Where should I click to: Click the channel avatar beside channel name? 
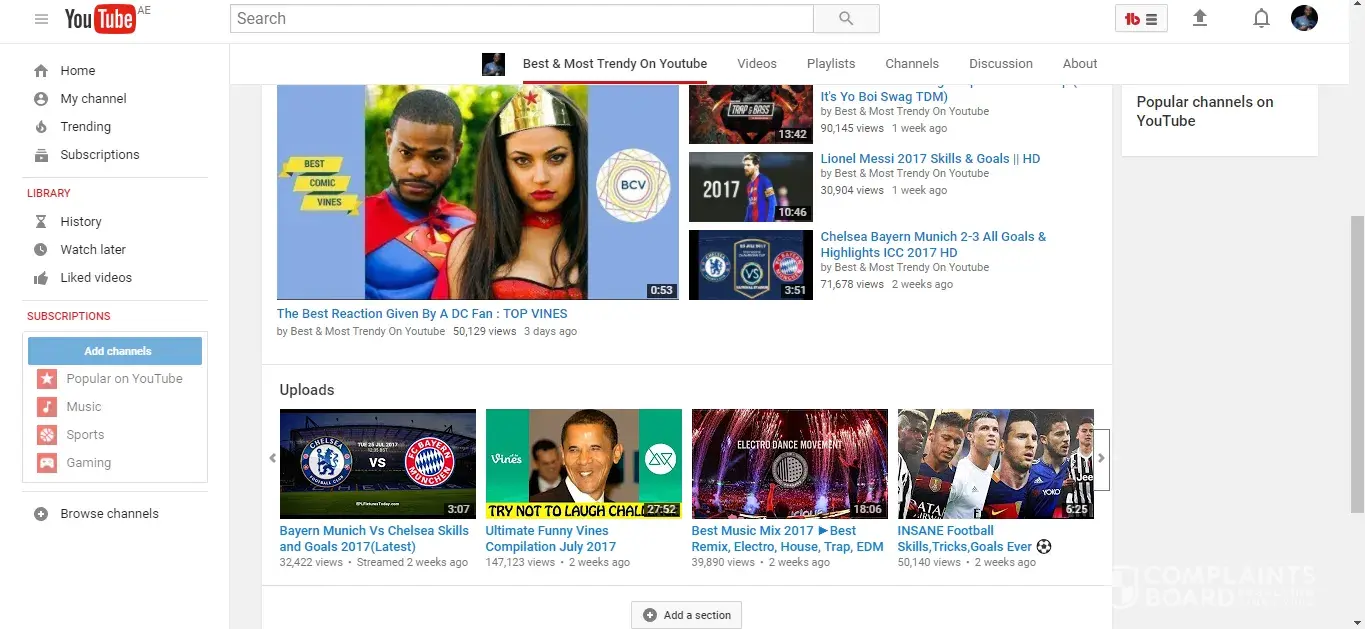(x=493, y=64)
